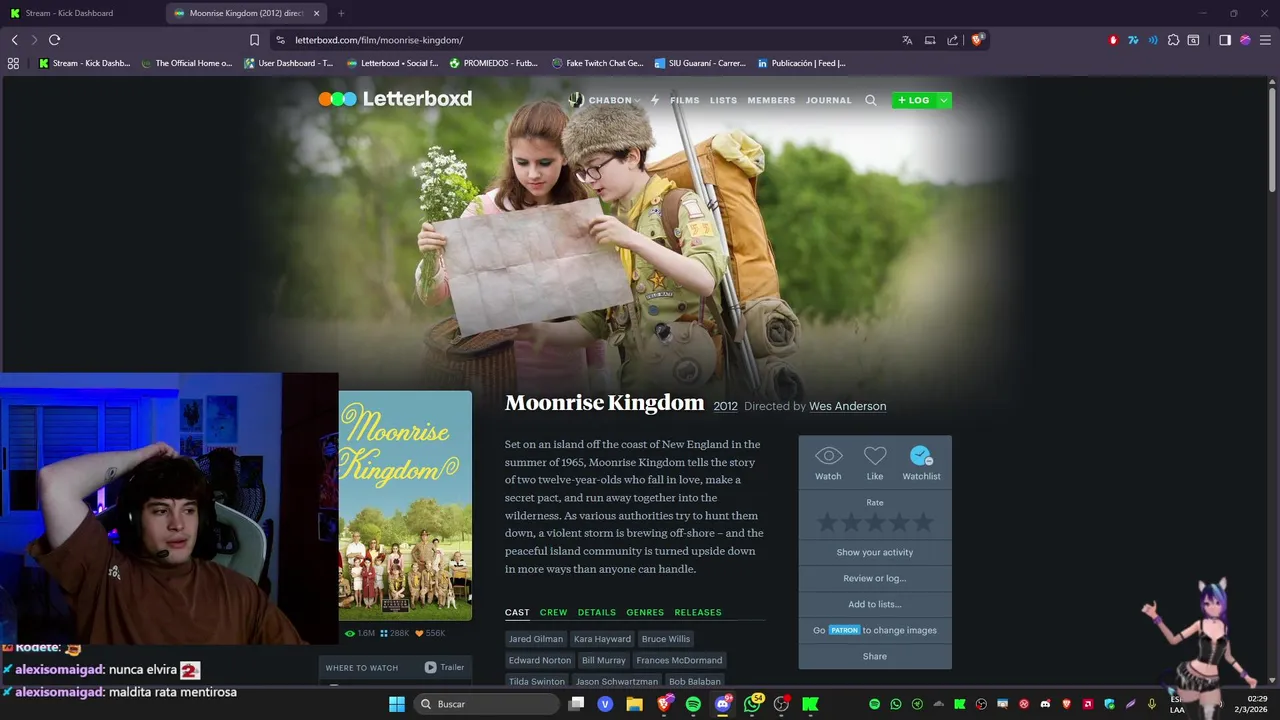Click the PATRON badge link
The image size is (1280, 720).
[844, 630]
